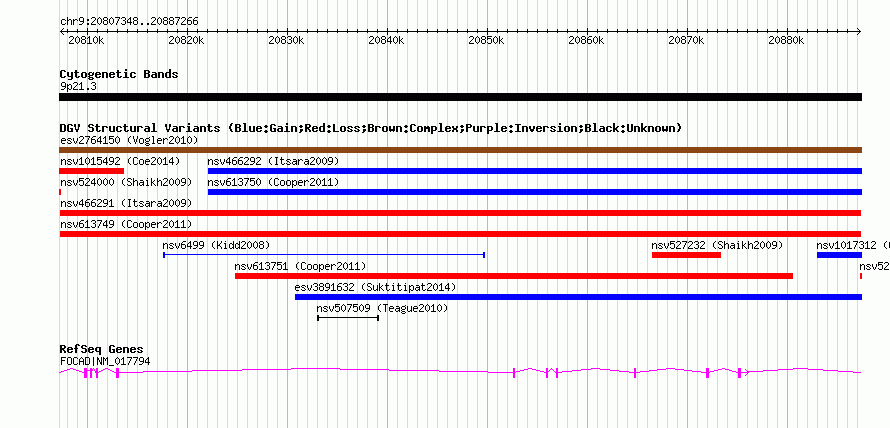
Task: Click the chr9:20807348..20887266 coordinate label
Action: (129, 22)
